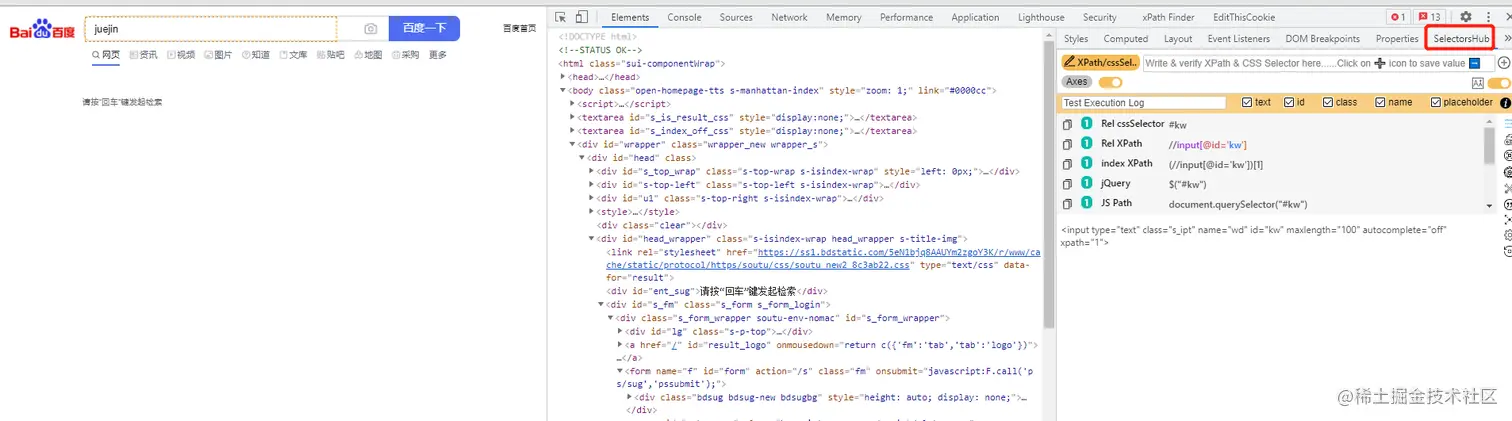The height and width of the screenshot is (421, 1512).
Task: Expand textarea s_is_result_css node
Action: pos(572,117)
